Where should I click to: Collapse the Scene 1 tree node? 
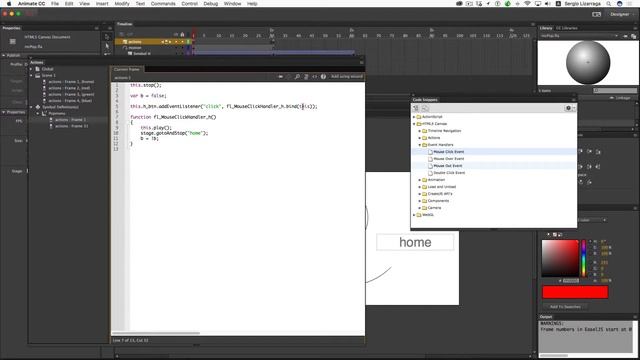[x=31, y=76]
